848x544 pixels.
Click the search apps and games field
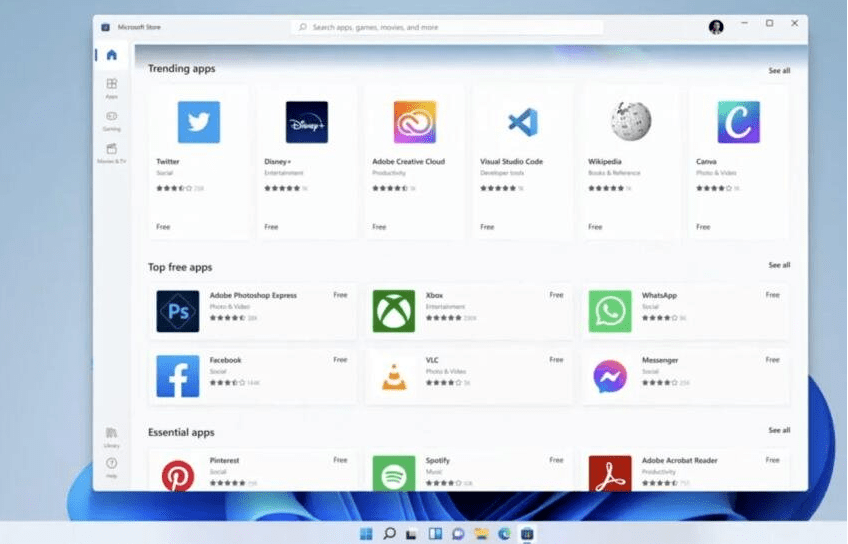click(x=448, y=27)
